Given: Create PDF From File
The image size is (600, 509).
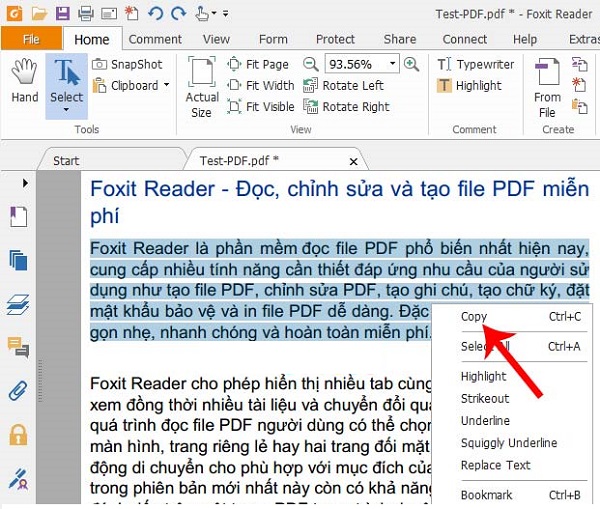Looking at the screenshot, I should click(548, 88).
